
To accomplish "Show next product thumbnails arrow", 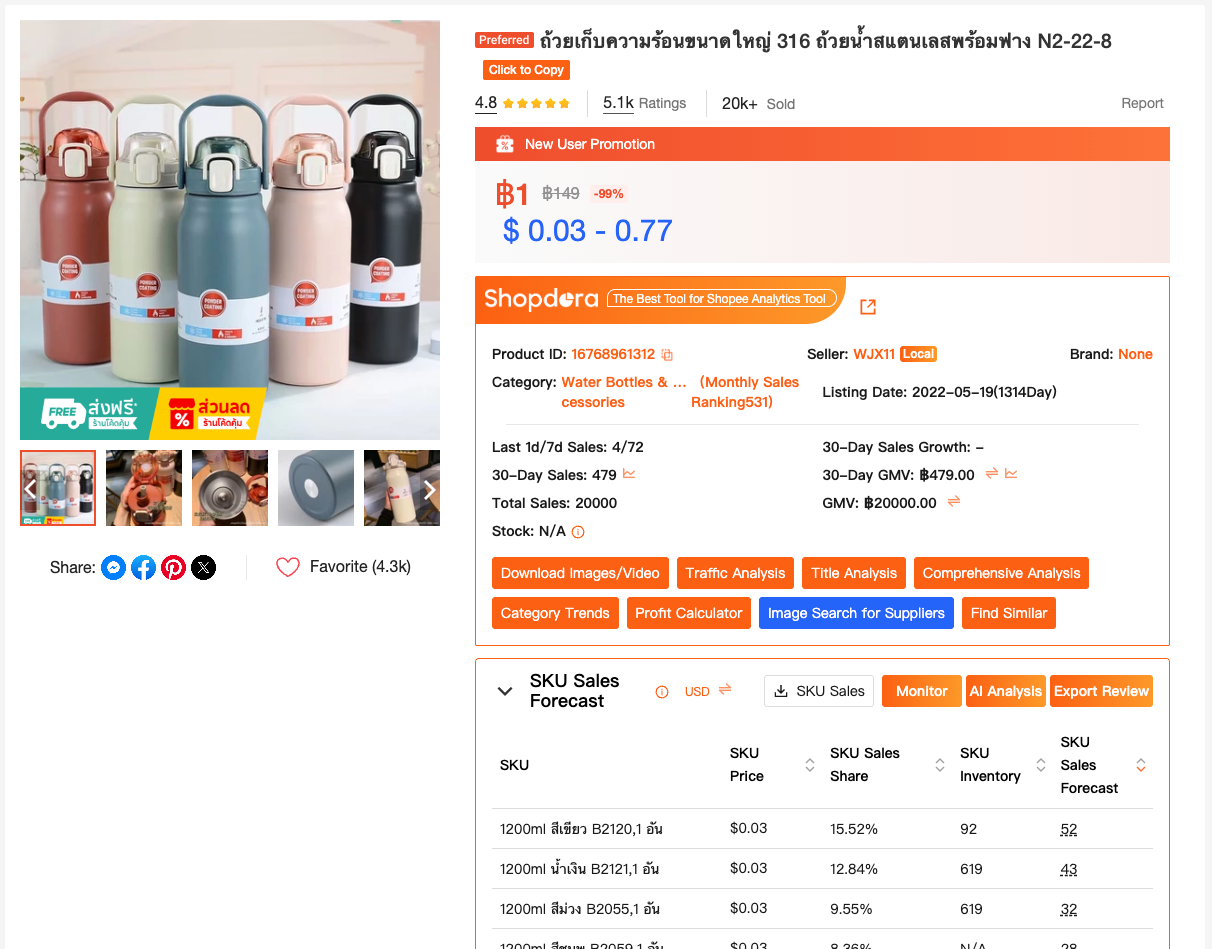I will click(x=429, y=490).
